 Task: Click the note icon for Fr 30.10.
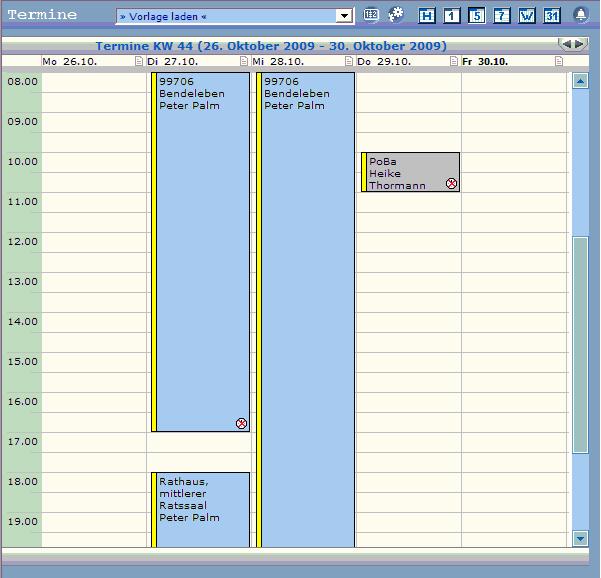(559, 62)
